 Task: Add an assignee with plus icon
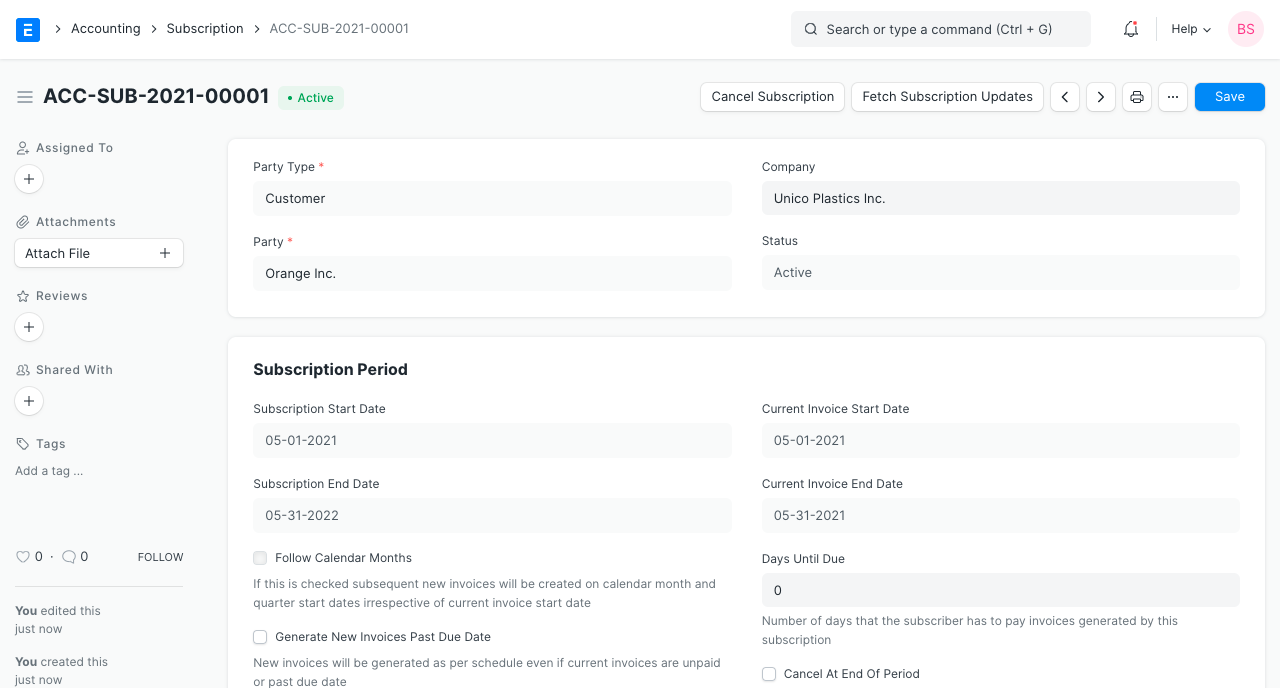click(29, 179)
